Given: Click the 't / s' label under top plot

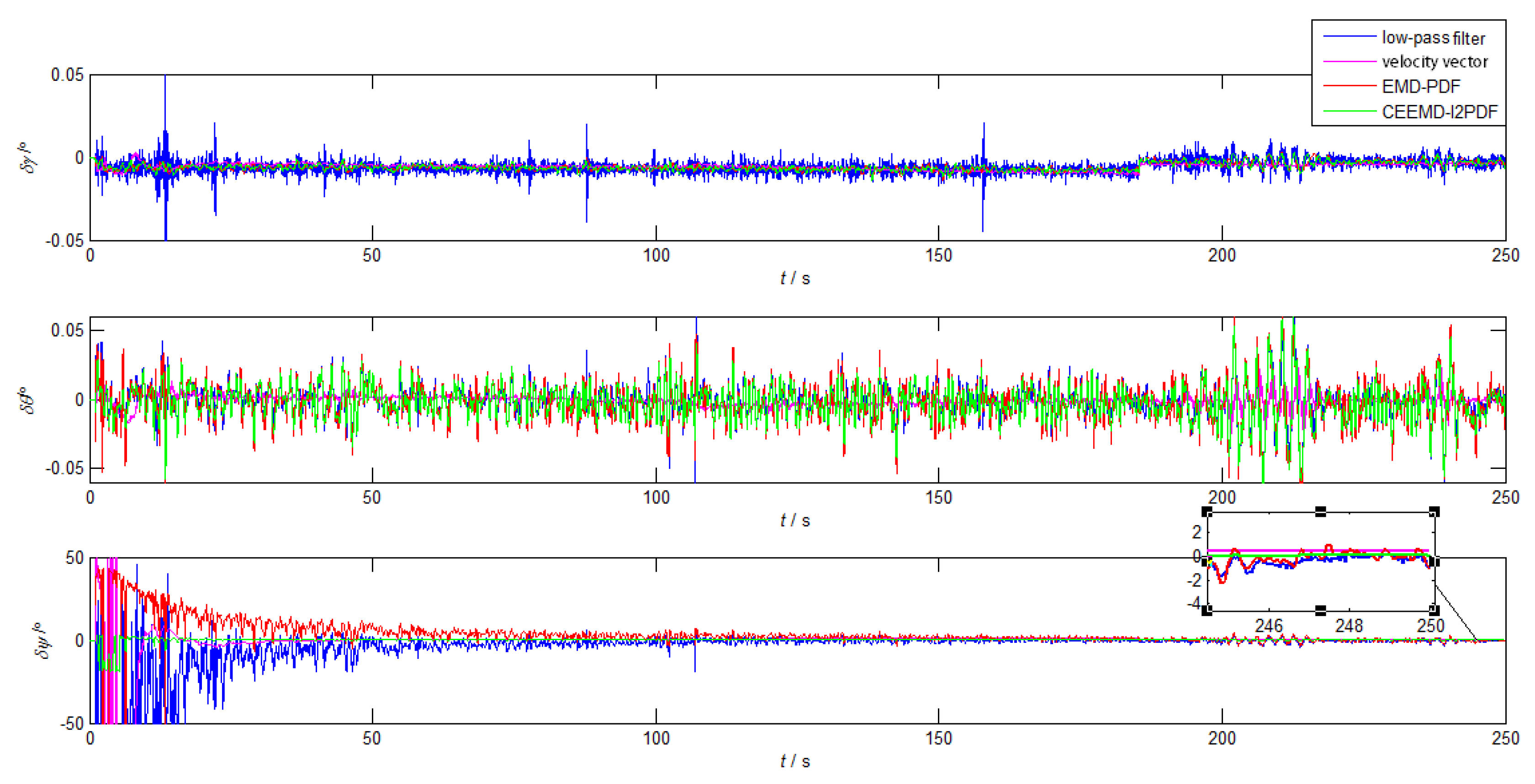Looking at the screenshot, I should click(795, 278).
